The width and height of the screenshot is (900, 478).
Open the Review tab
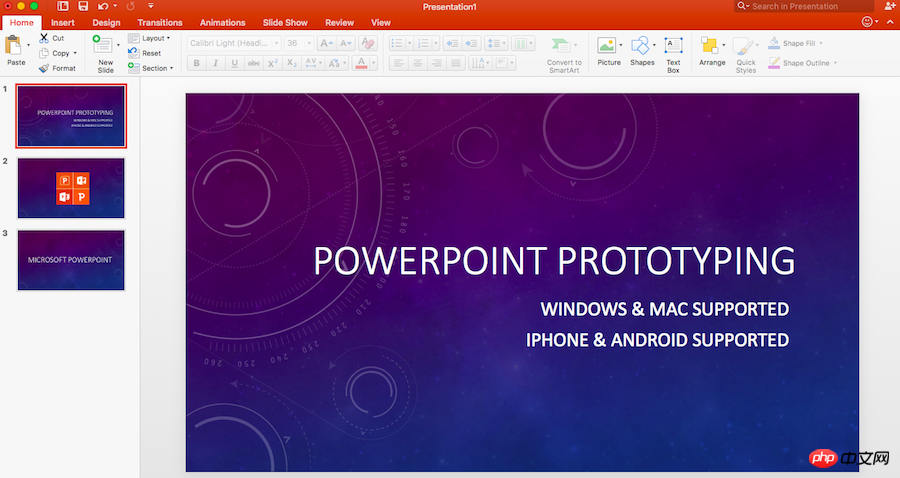(339, 22)
